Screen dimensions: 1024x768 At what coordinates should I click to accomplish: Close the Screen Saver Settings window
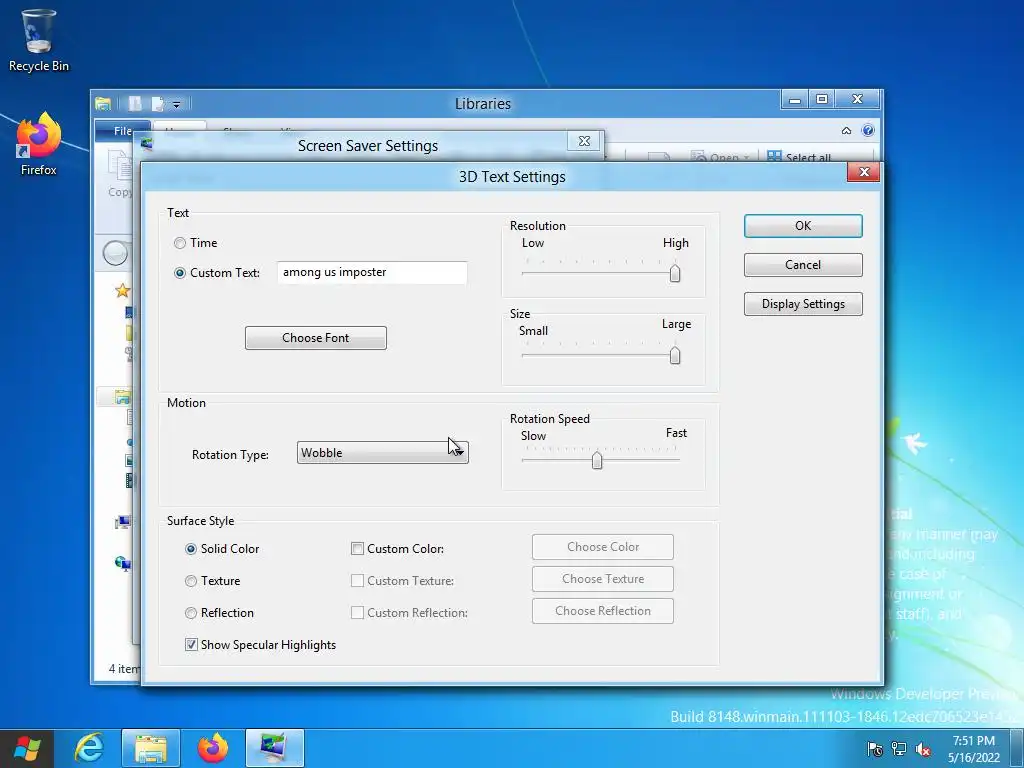point(584,141)
